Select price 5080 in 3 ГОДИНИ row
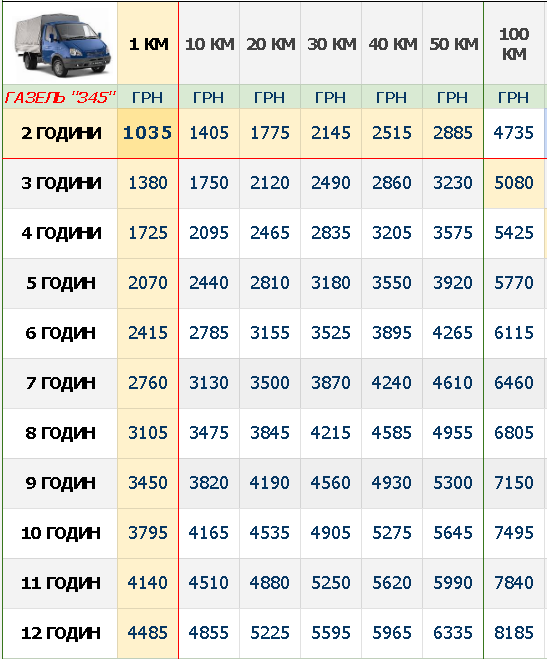547x659 pixels. (513, 183)
